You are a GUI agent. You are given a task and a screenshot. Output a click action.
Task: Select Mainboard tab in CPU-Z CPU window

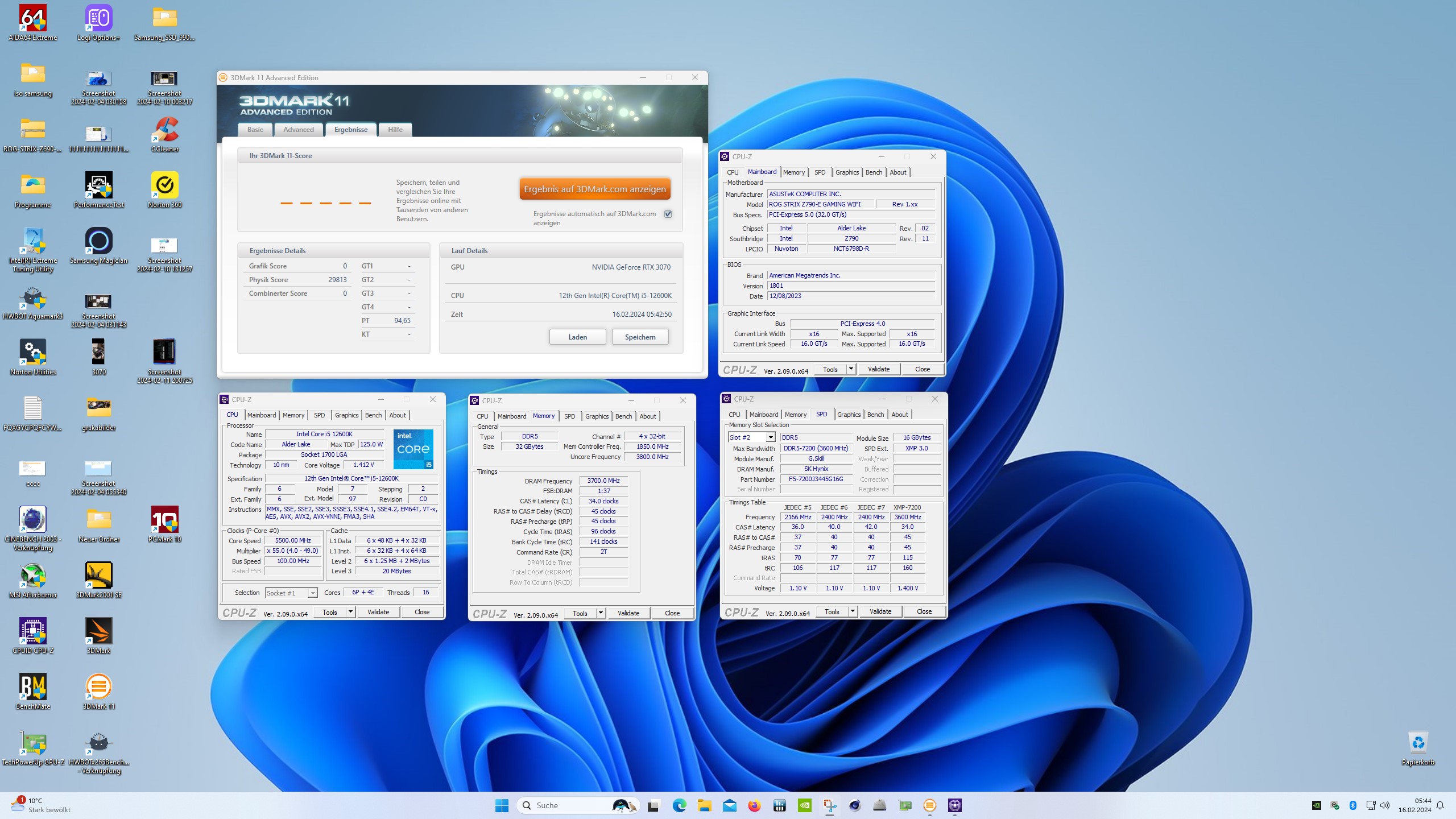pos(262,415)
